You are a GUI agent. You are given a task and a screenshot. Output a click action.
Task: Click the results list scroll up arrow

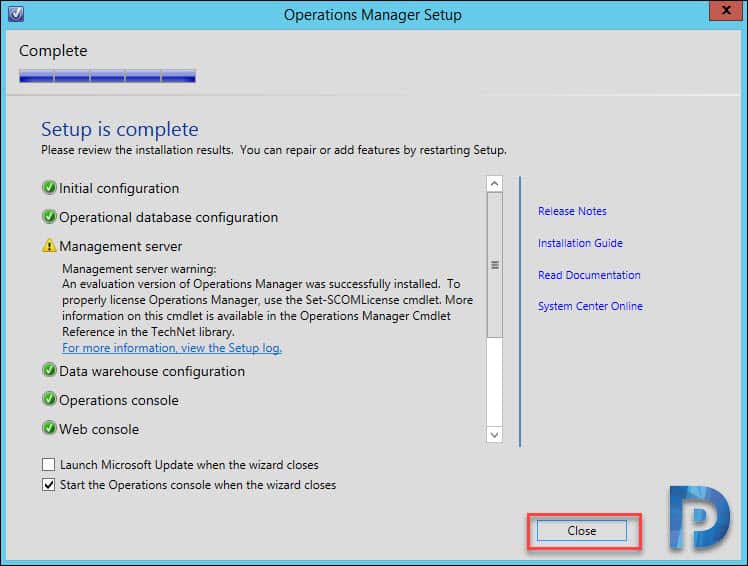tap(494, 184)
